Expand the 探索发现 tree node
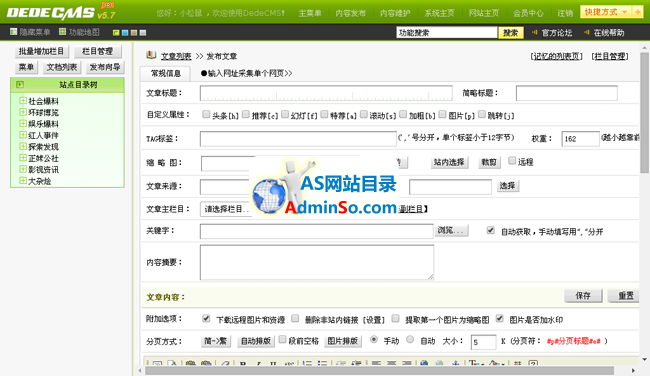 click(23, 146)
